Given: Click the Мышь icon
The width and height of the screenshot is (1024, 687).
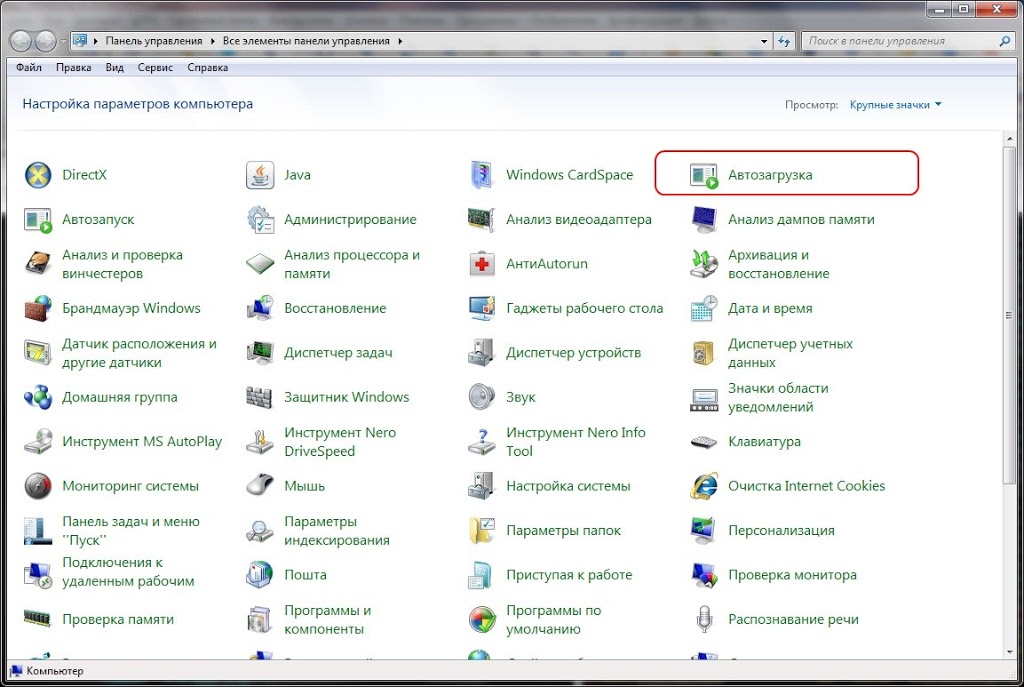Looking at the screenshot, I should tap(260, 486).
